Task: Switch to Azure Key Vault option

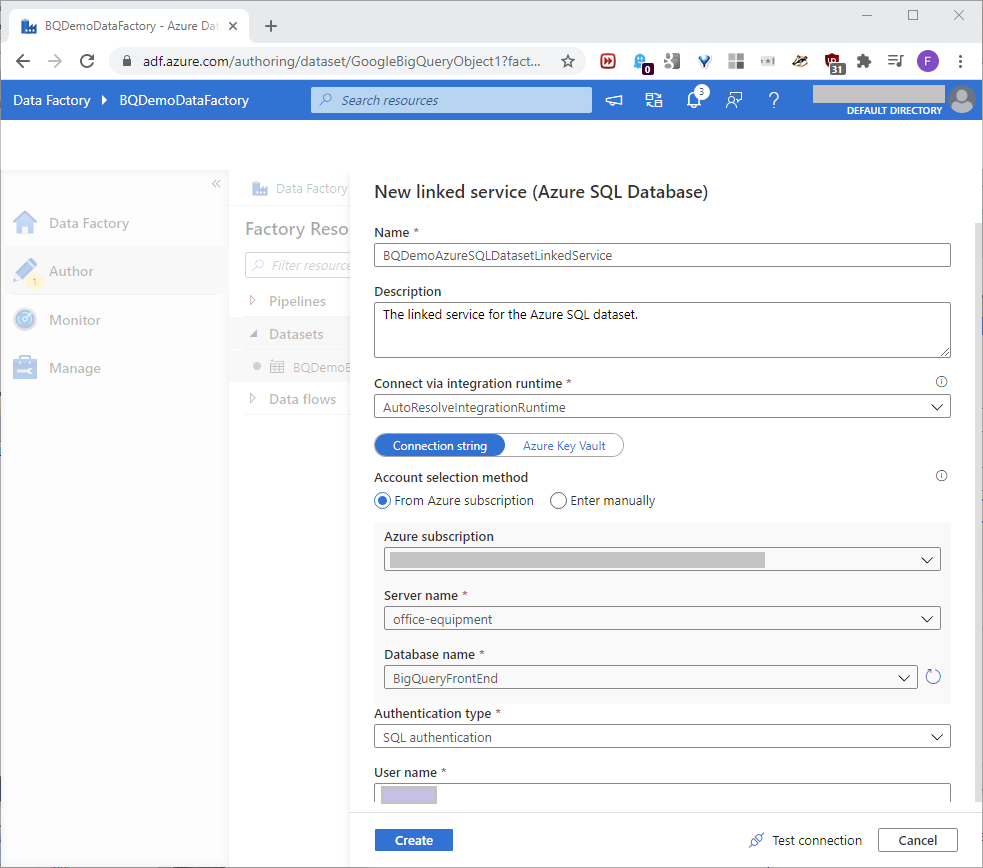Action: 564,446
